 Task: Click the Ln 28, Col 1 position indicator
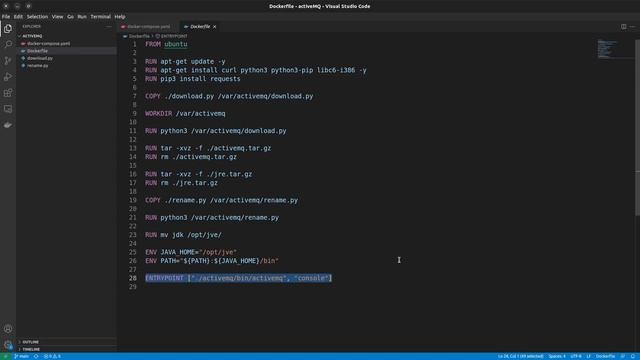pos(520,356)
